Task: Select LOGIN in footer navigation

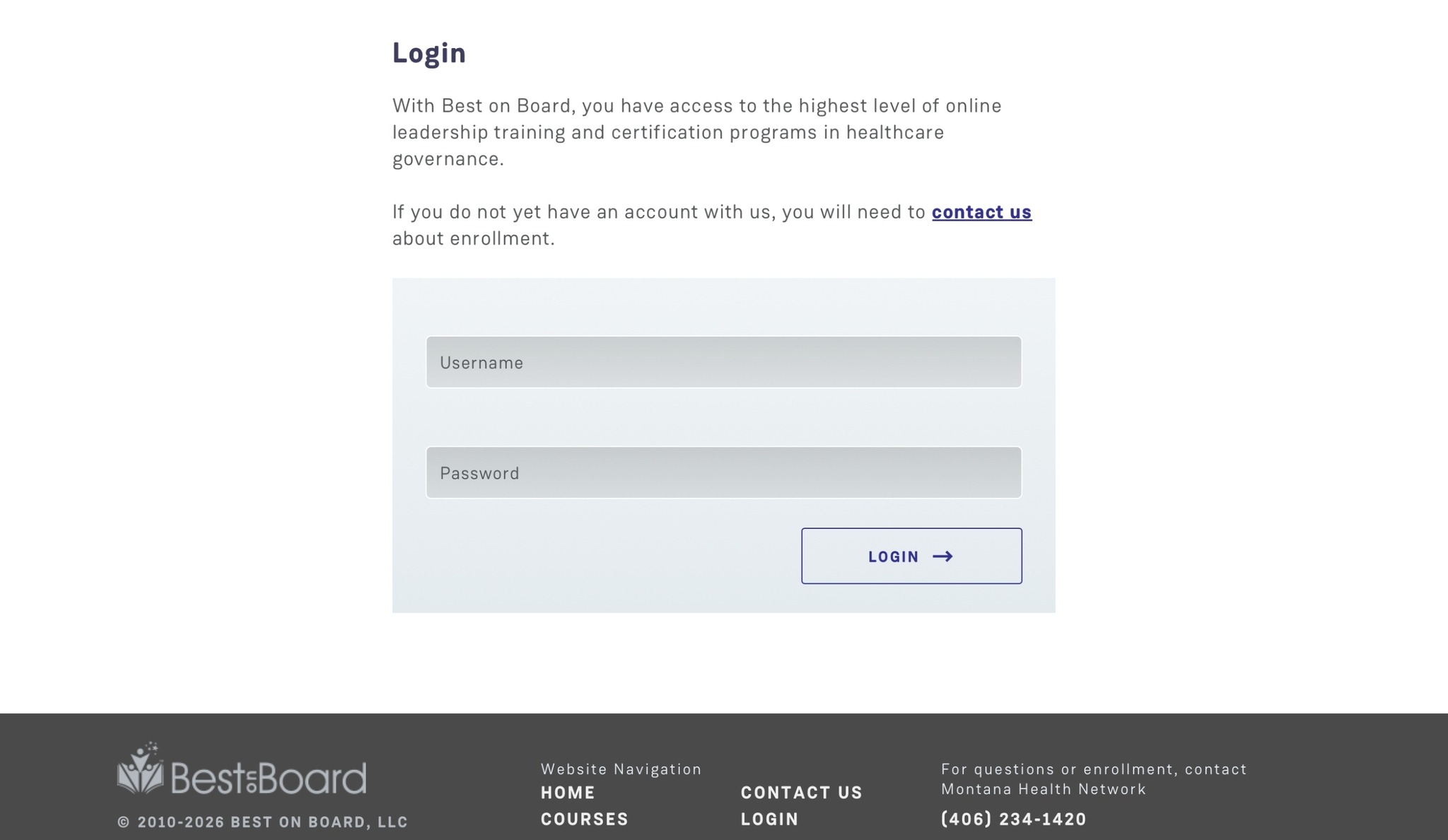Action: click(769, 819)
